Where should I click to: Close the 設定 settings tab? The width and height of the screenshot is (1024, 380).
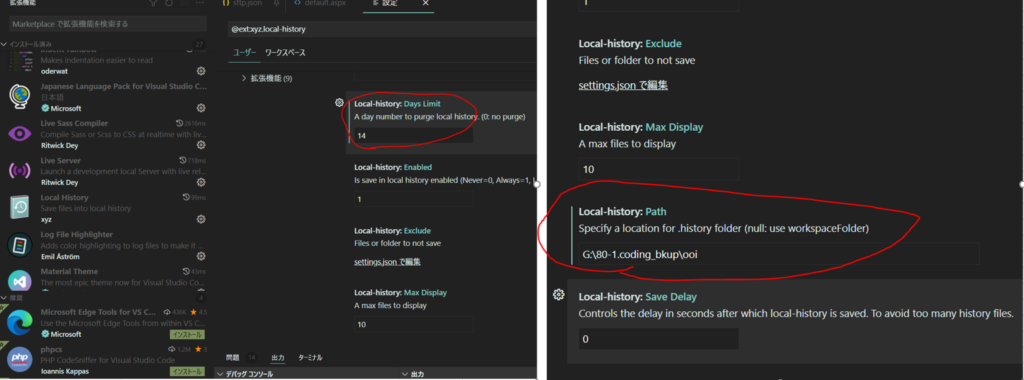pos(426,3)
